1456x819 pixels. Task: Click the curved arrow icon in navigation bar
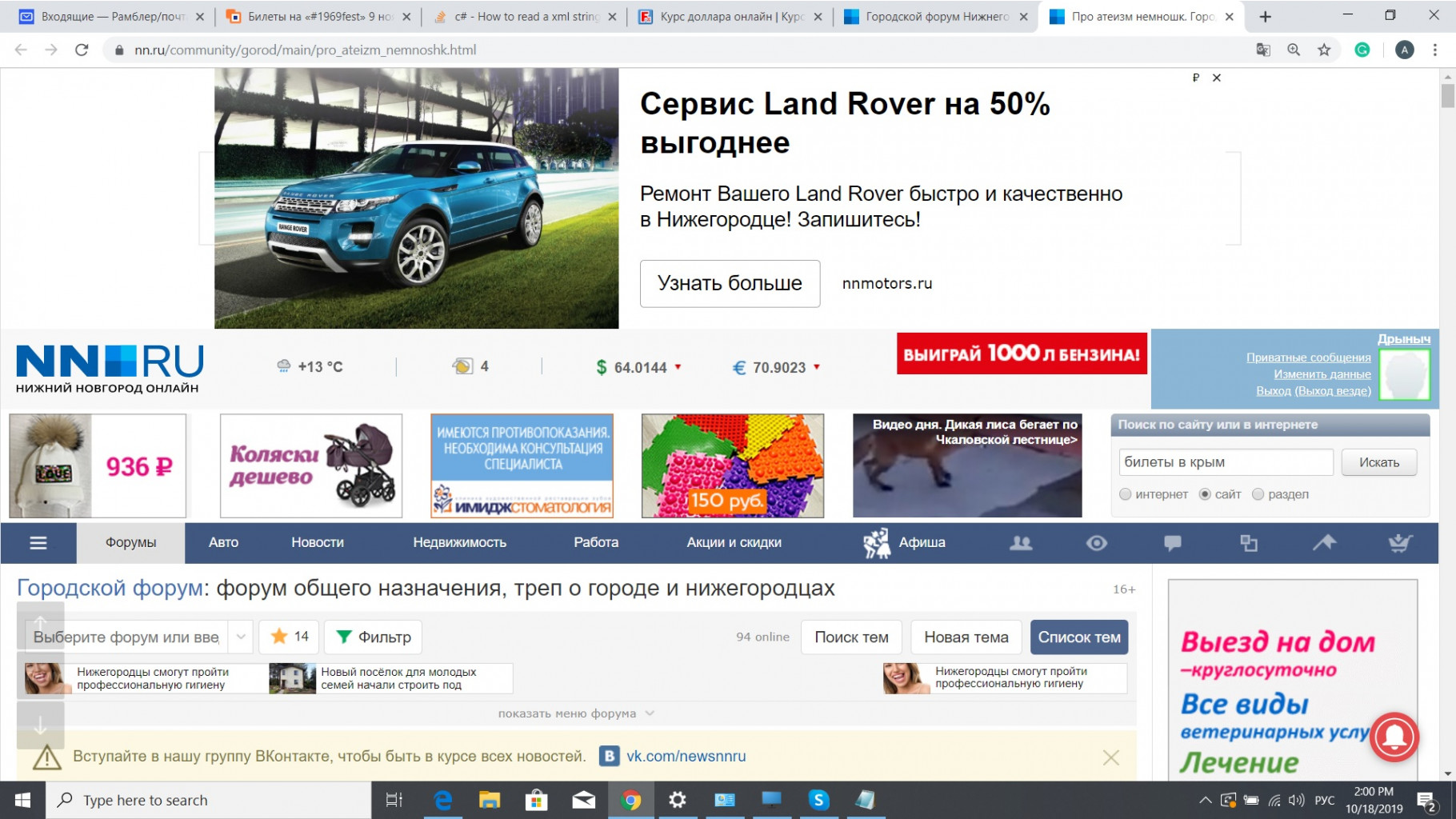click(1324, 543)
